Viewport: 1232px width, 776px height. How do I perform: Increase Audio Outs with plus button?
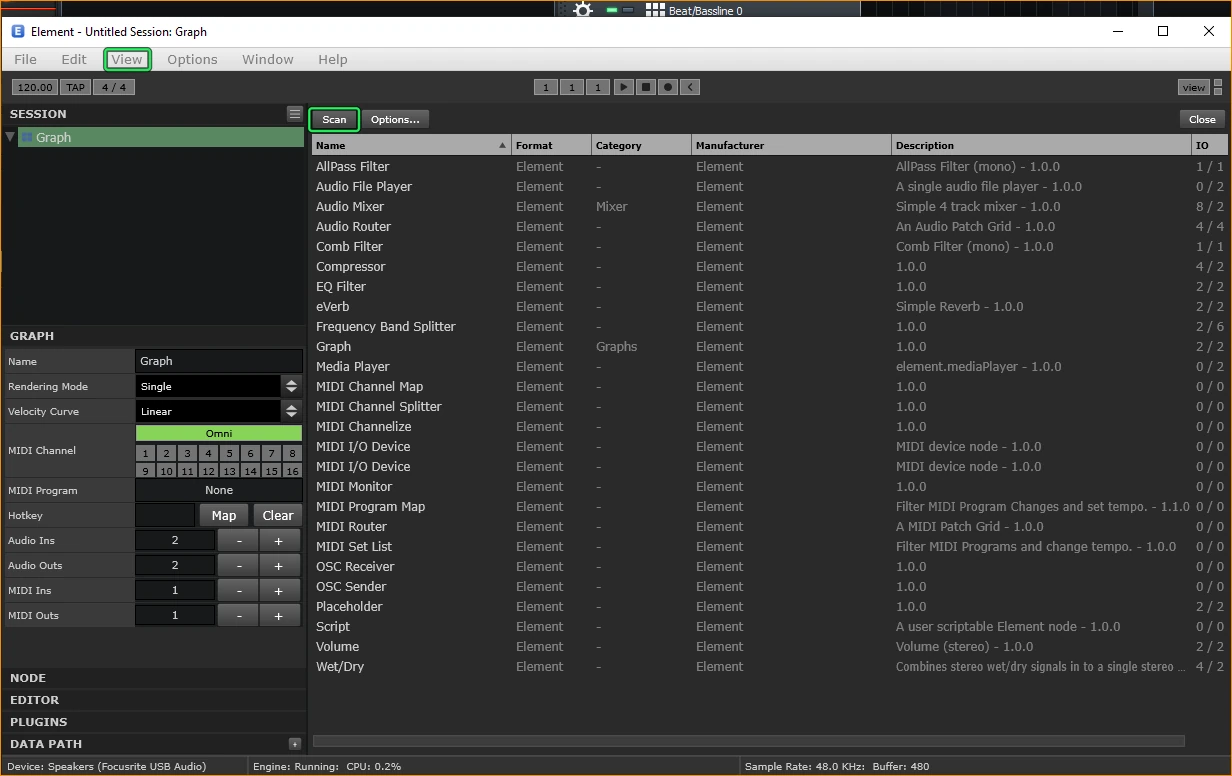(x=279, y=565)
